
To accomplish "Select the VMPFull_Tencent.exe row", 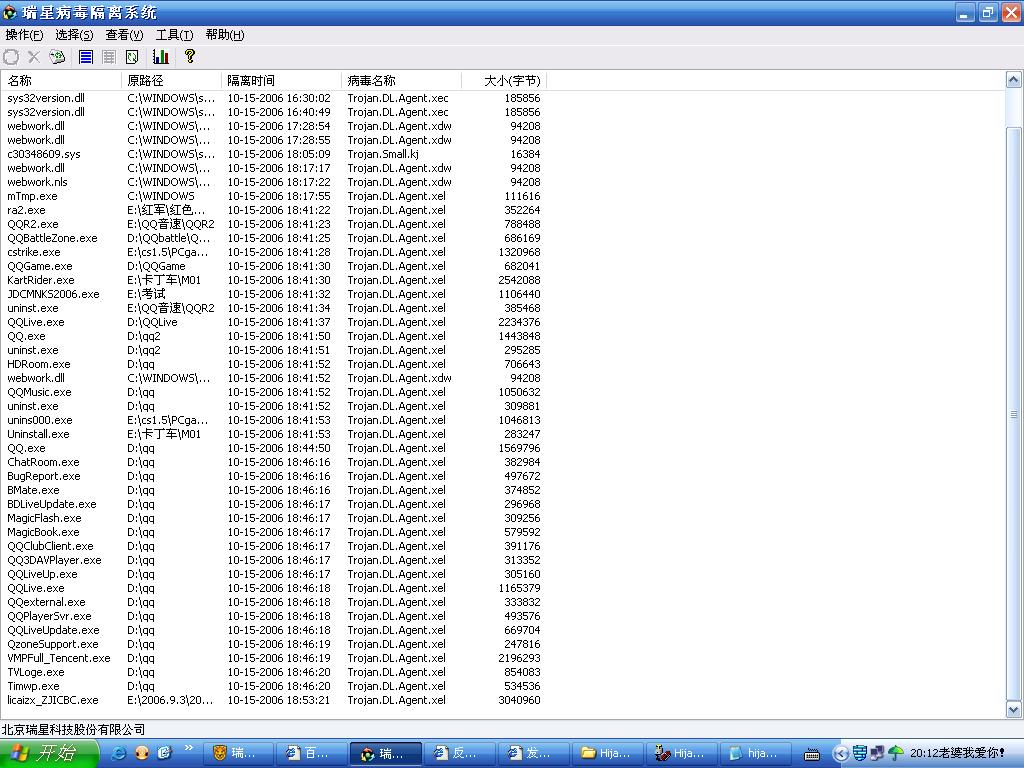I will point(274,658).
